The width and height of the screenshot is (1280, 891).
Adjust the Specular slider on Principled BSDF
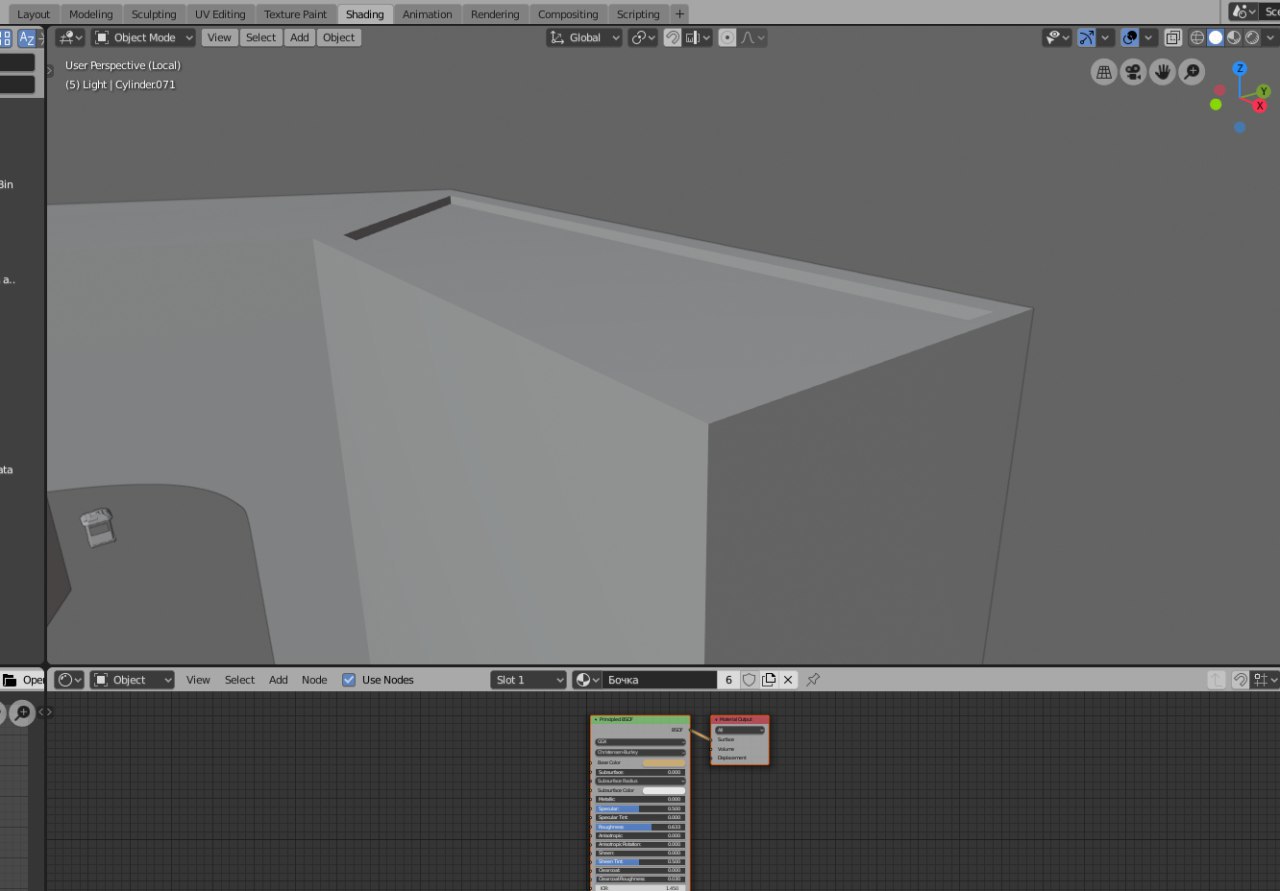(x=640, y=809)
